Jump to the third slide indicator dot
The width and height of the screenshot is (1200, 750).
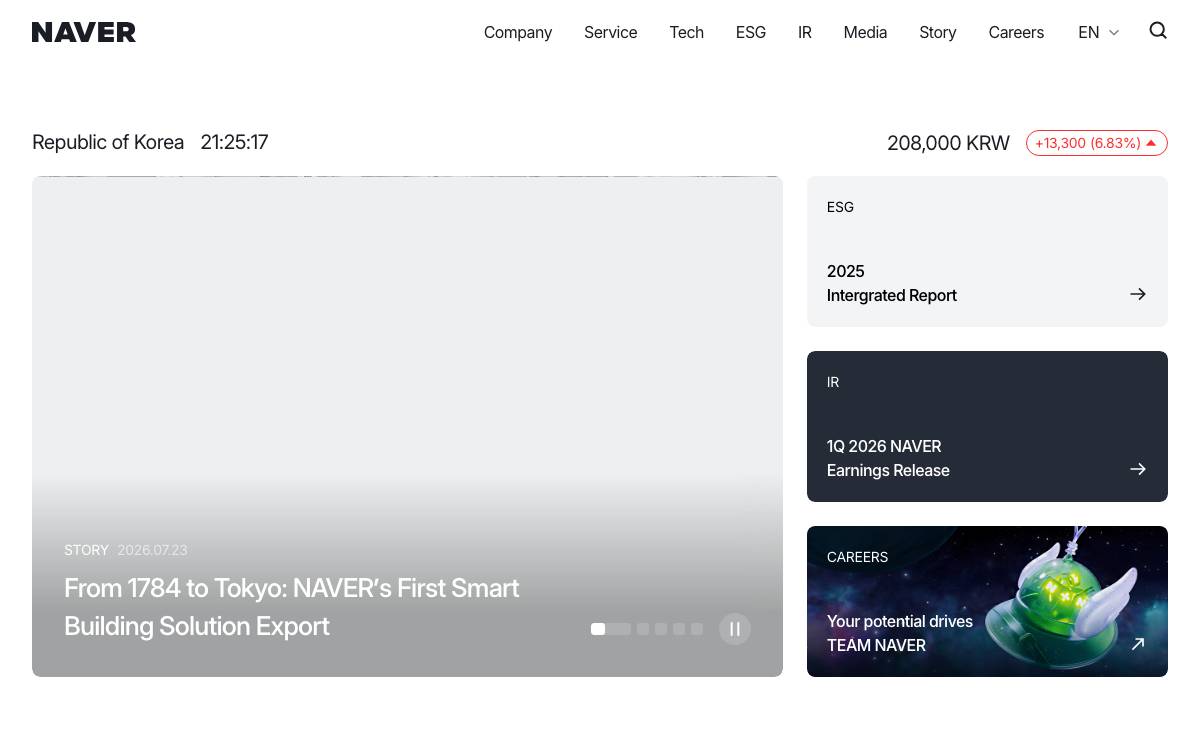661,629
